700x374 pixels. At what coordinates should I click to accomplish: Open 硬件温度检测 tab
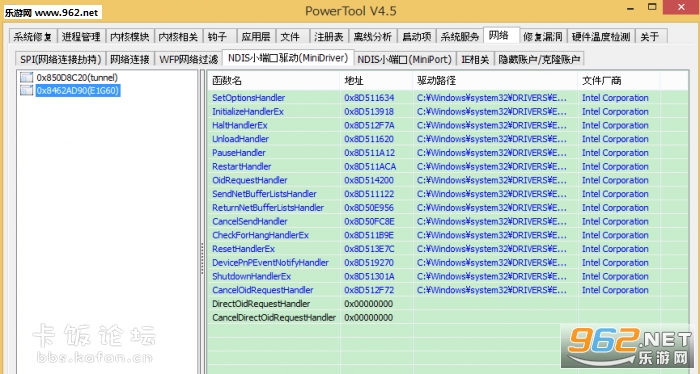click(601, 37)
